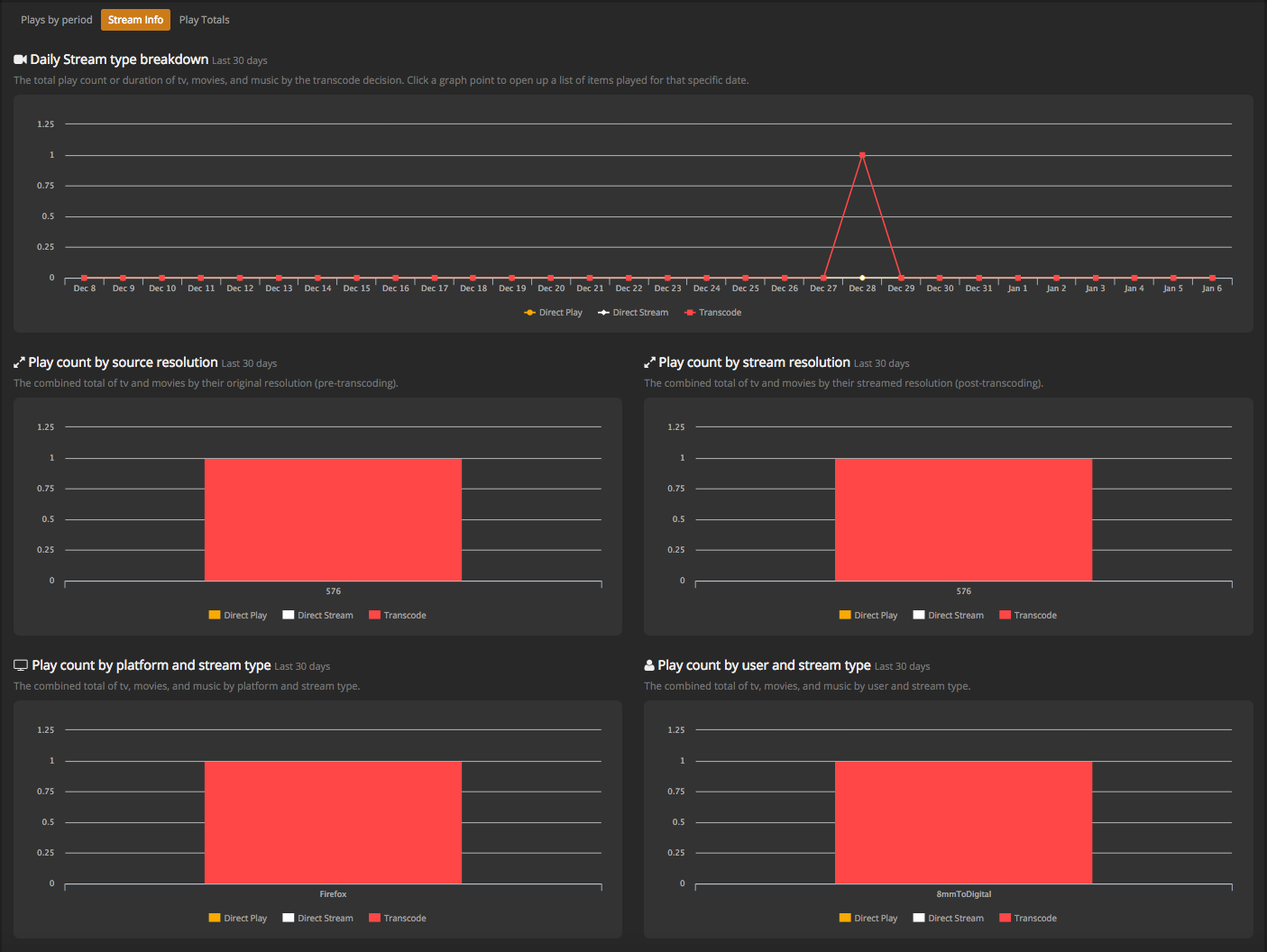Toggle the Direct Play series in the Daily Stream legend

(553, 313)
